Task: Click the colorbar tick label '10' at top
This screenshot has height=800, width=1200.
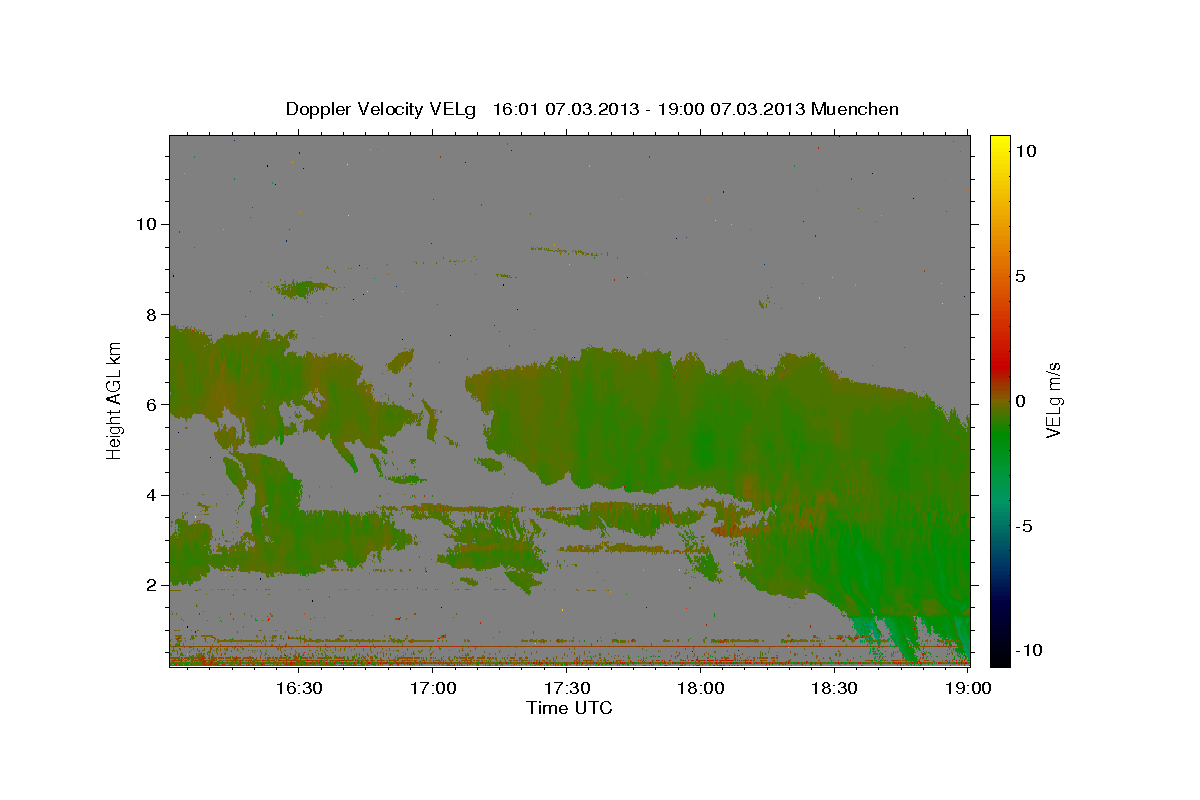Action: (x=1025, y=151)
